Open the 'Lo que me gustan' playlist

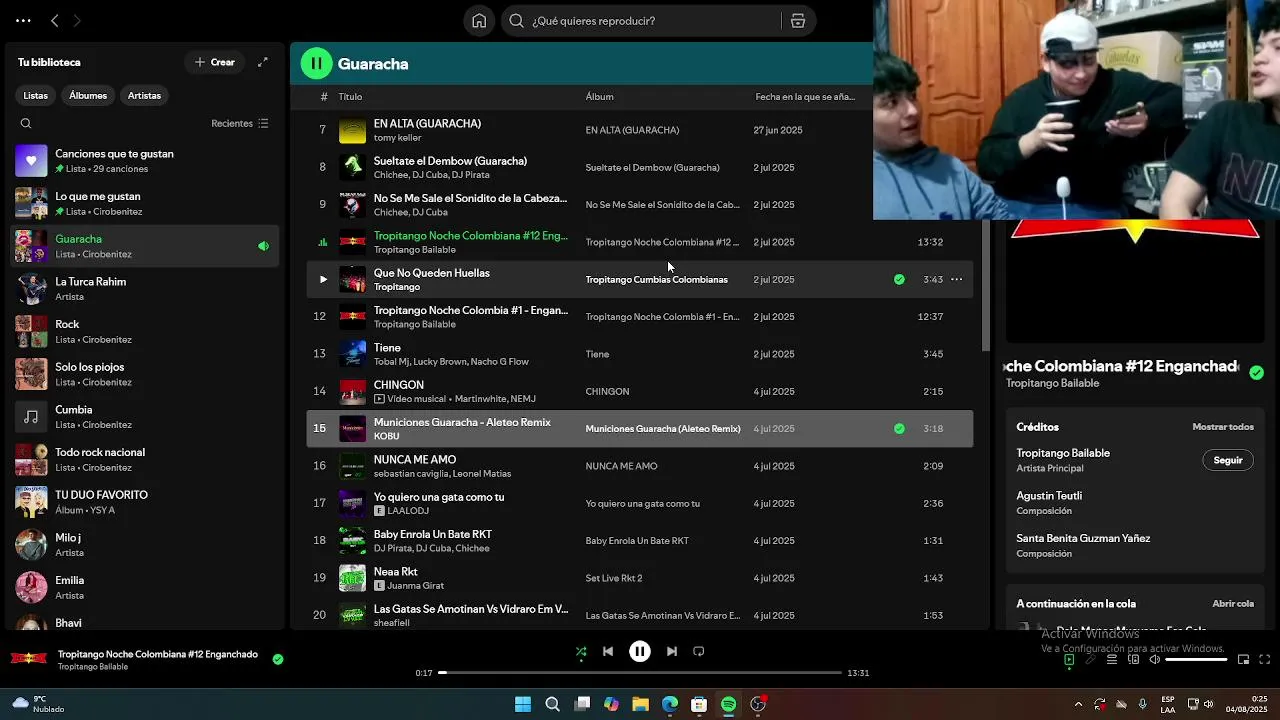tap(145, 204)
